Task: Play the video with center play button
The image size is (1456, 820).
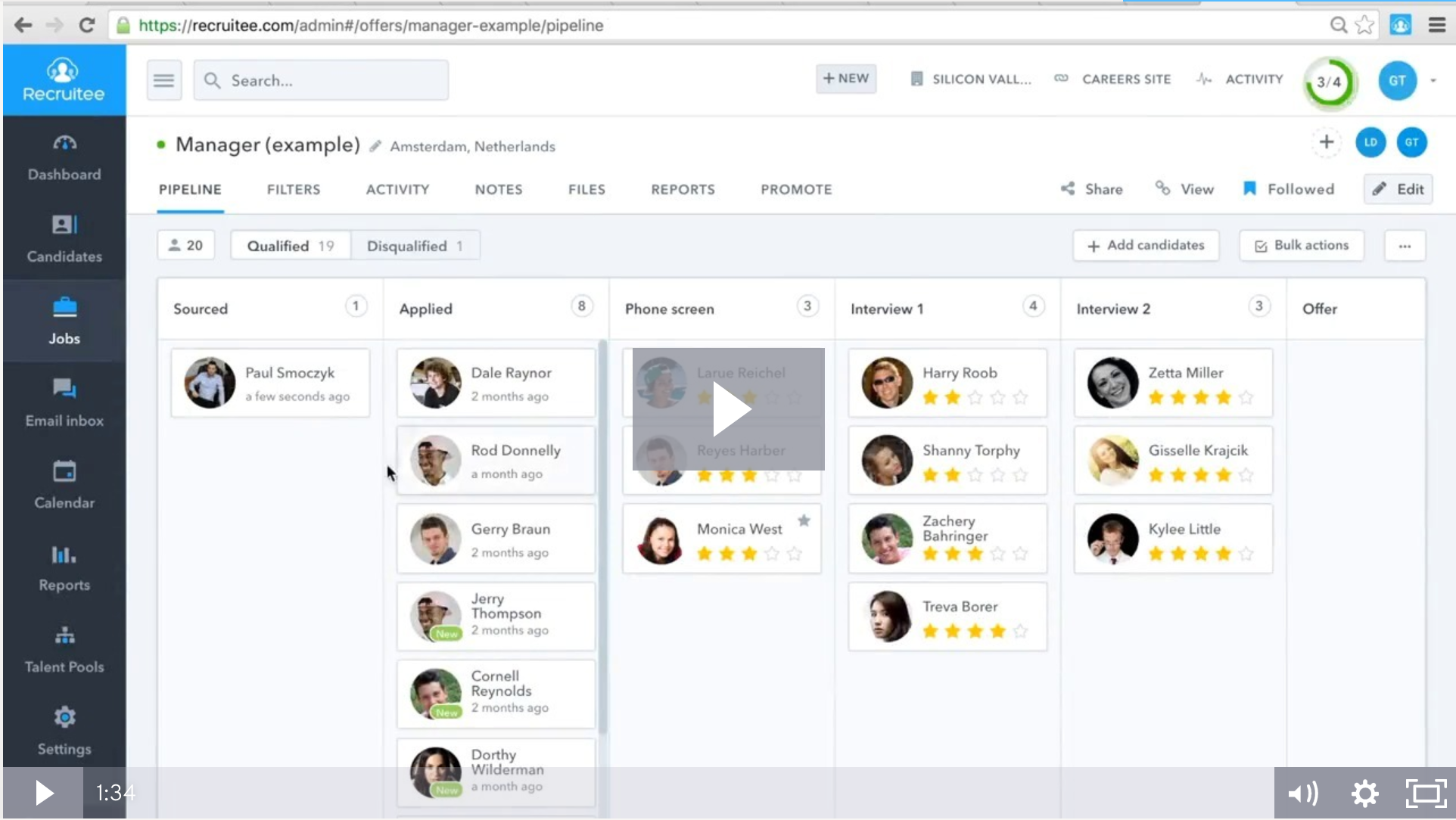Action: click(729, 409)
